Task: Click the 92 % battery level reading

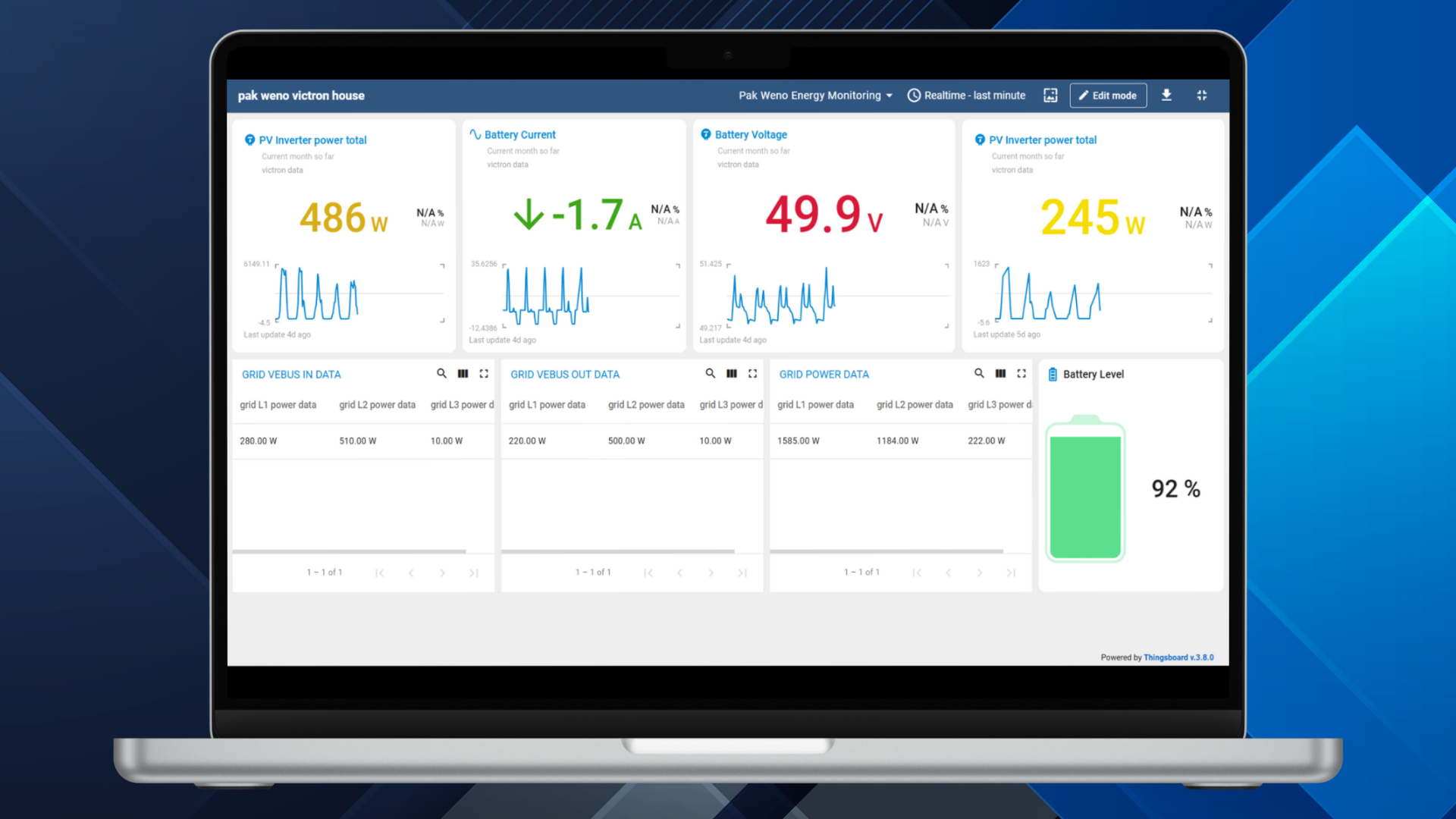Action: [1175, 489]
